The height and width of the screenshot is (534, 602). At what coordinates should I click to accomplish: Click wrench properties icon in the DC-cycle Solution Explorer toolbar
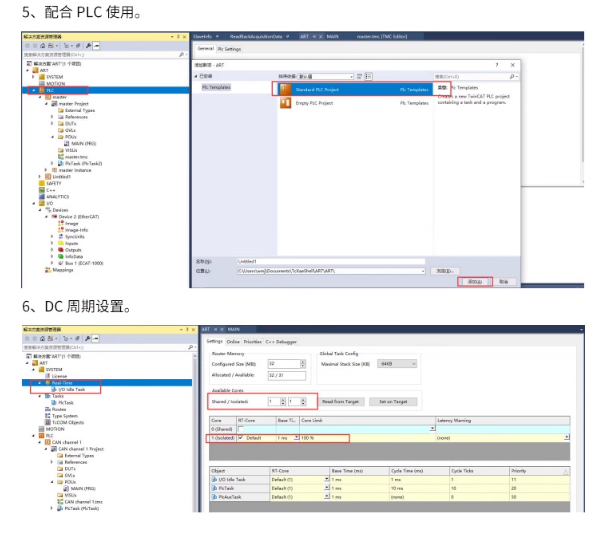[x=88, y=339]
